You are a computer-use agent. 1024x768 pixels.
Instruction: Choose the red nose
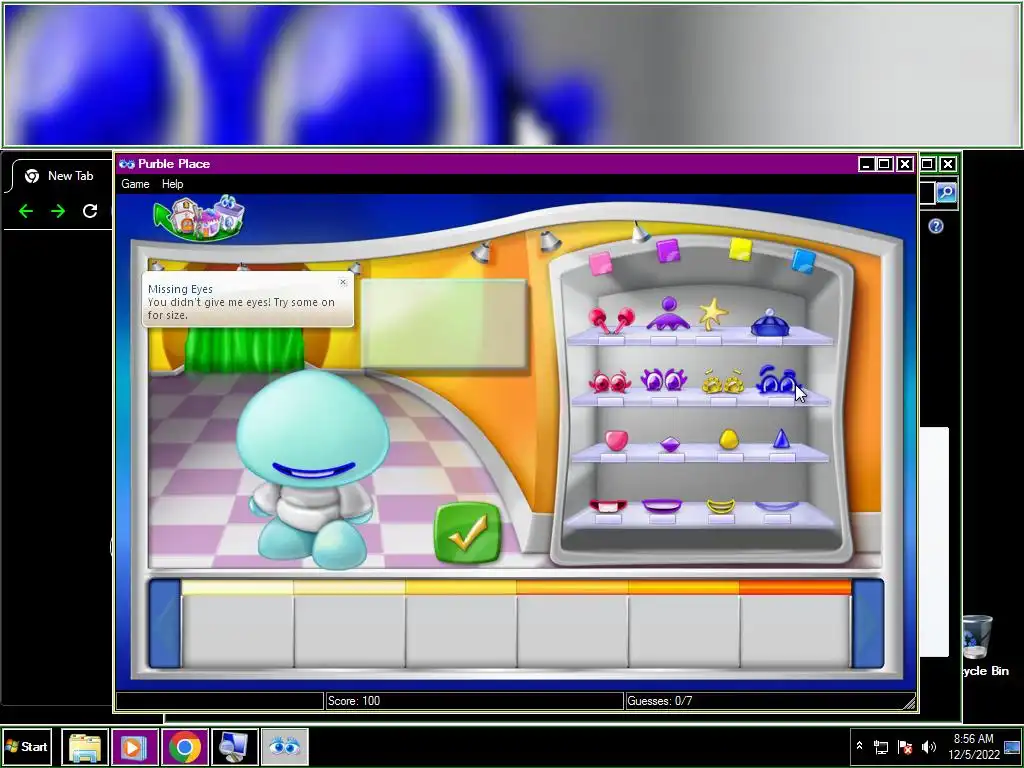coord(616,440)
